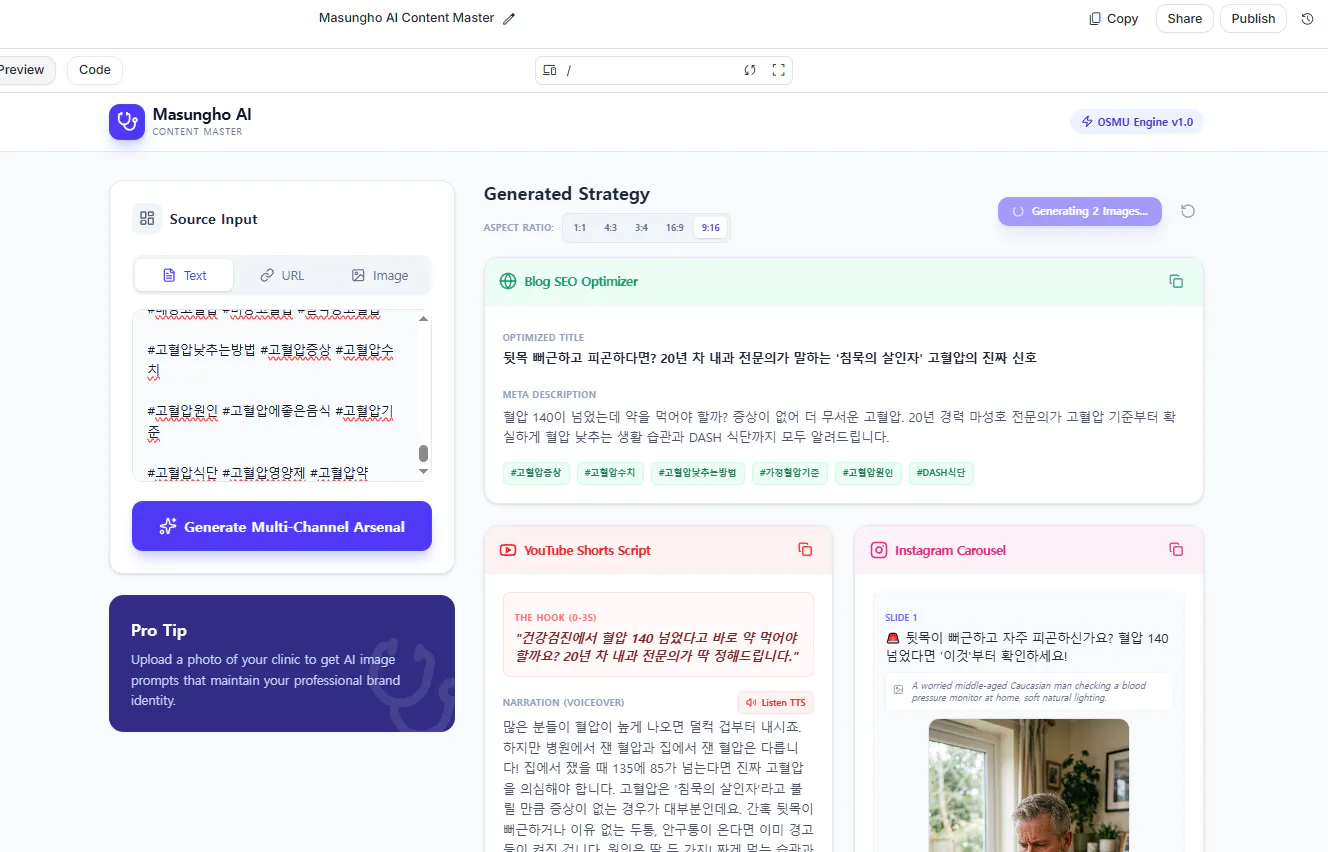
Task: Click the #가정혈압기준 tag
Action: pos(790,473)
